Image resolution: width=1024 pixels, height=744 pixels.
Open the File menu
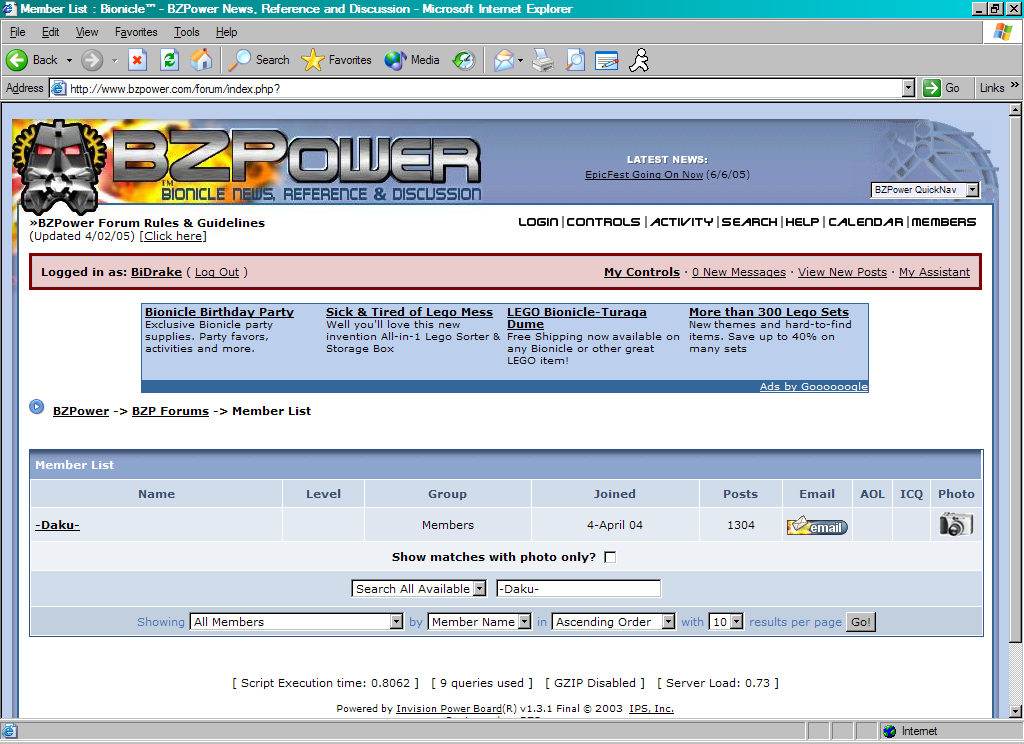tap(18, 32)
